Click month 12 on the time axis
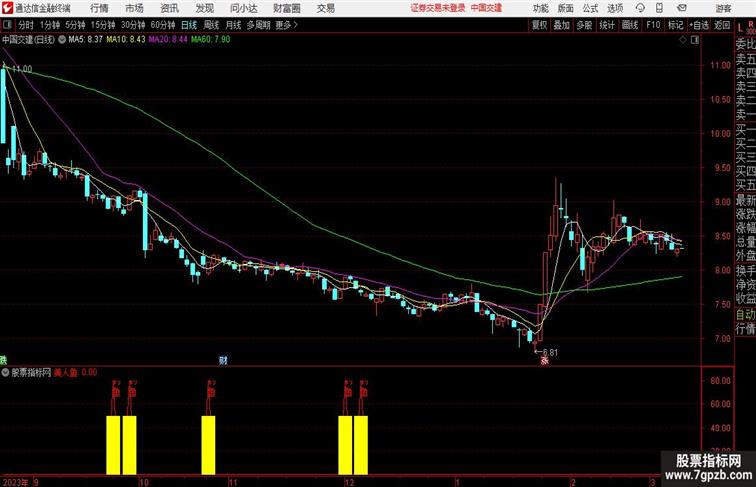This screenshot has width=756, height=487. tap(350, 482)
